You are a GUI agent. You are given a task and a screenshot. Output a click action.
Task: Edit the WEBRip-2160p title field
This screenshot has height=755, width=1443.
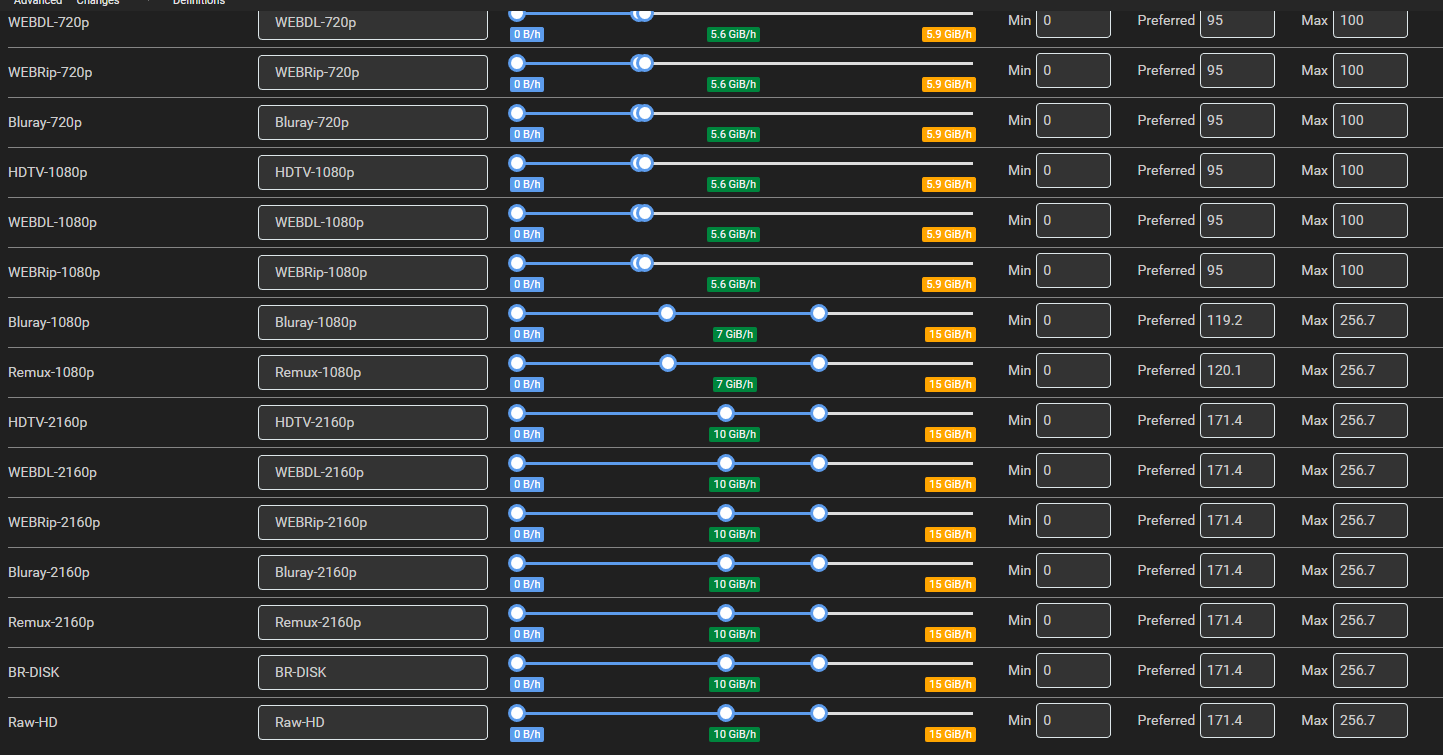(373, 522)
